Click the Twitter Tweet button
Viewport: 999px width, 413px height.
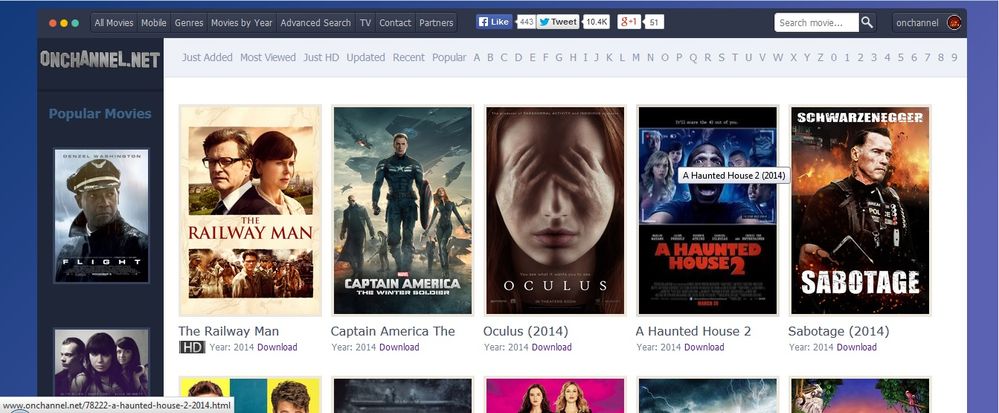coord(557,22)
